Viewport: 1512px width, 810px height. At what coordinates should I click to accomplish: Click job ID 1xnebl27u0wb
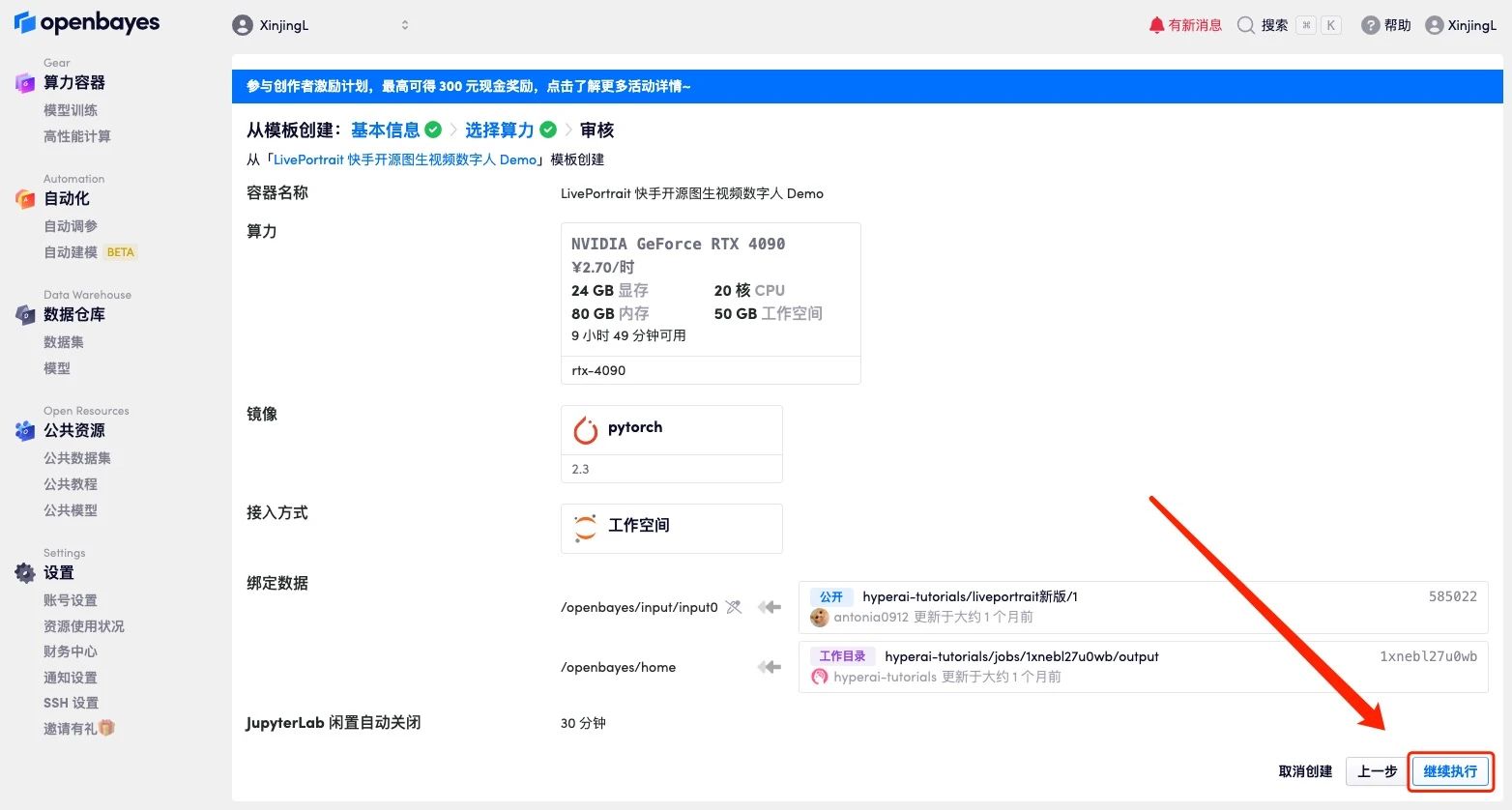pos(1428,656)
